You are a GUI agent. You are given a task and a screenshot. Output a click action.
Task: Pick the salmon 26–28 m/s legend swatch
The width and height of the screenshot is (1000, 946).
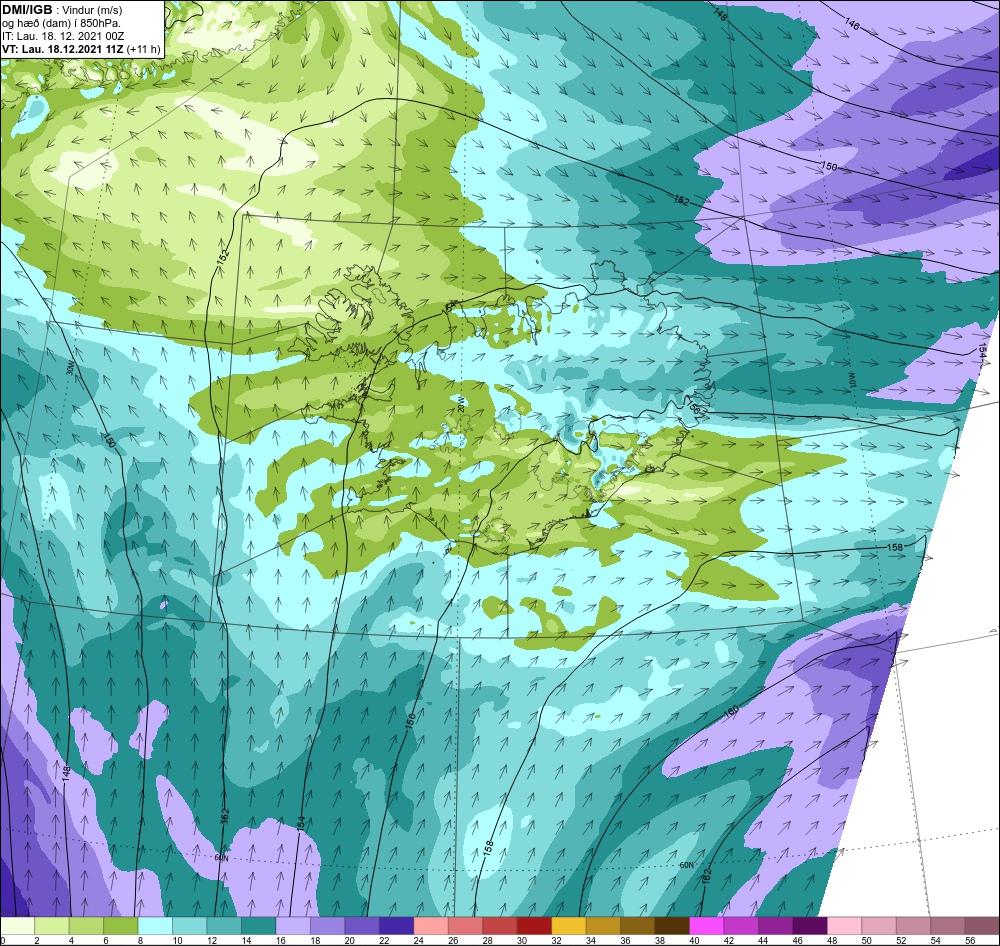pyautogui.click(x=465, y=926)
